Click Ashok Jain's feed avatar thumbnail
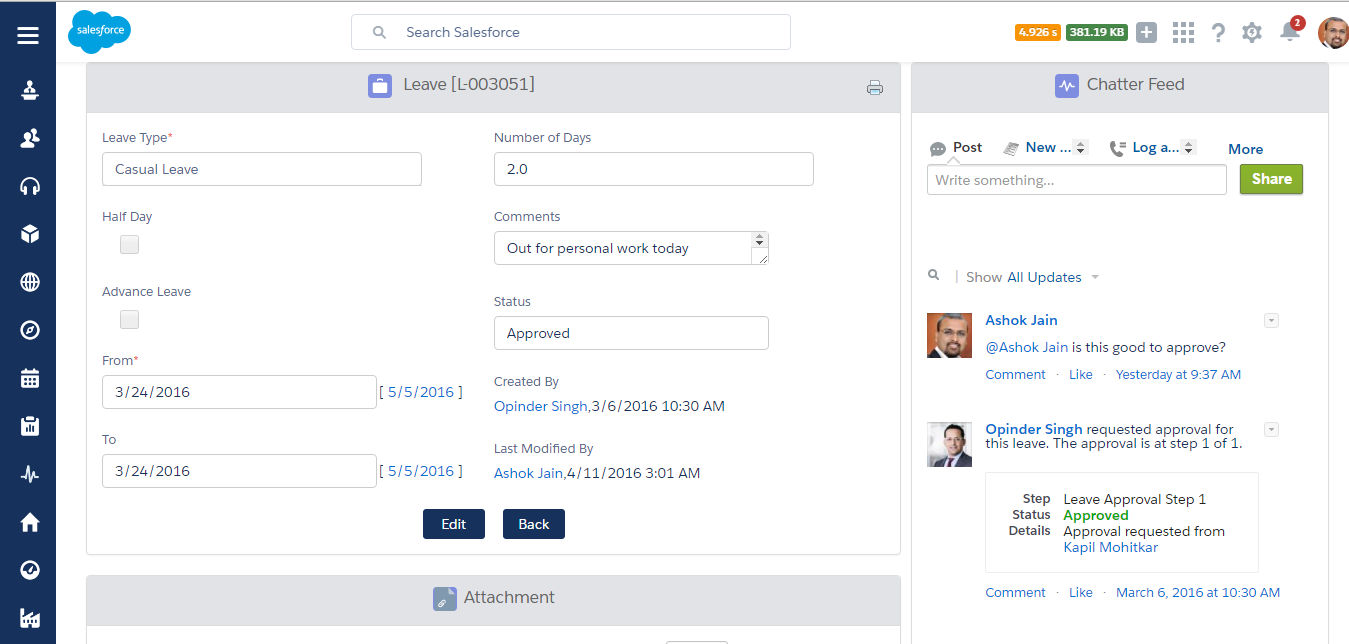This screenshot has width=1349, height=644. pyautogui.click(x=949, y=335)
